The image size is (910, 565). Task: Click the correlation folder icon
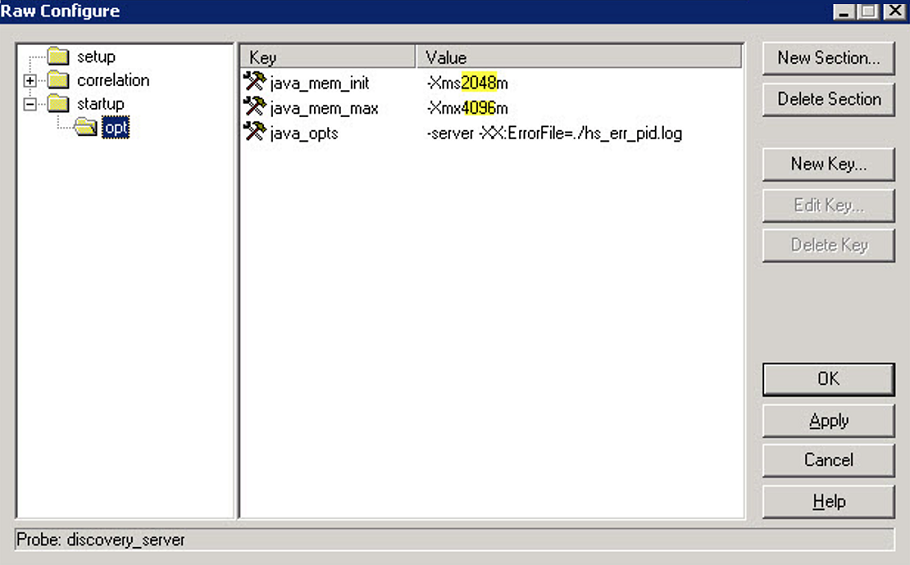tap(58, 80)
